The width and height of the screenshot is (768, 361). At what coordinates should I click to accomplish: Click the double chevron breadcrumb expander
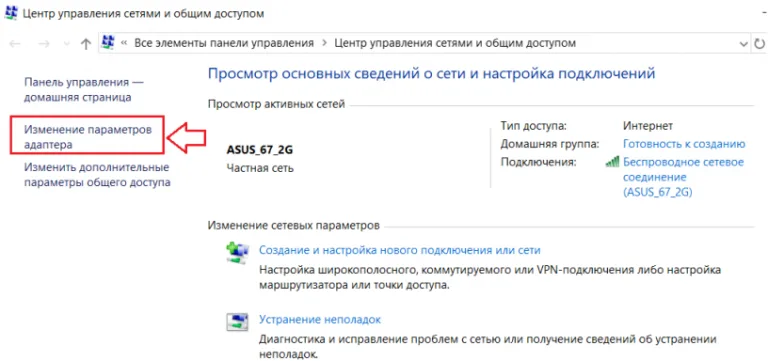tap(124, 43)
